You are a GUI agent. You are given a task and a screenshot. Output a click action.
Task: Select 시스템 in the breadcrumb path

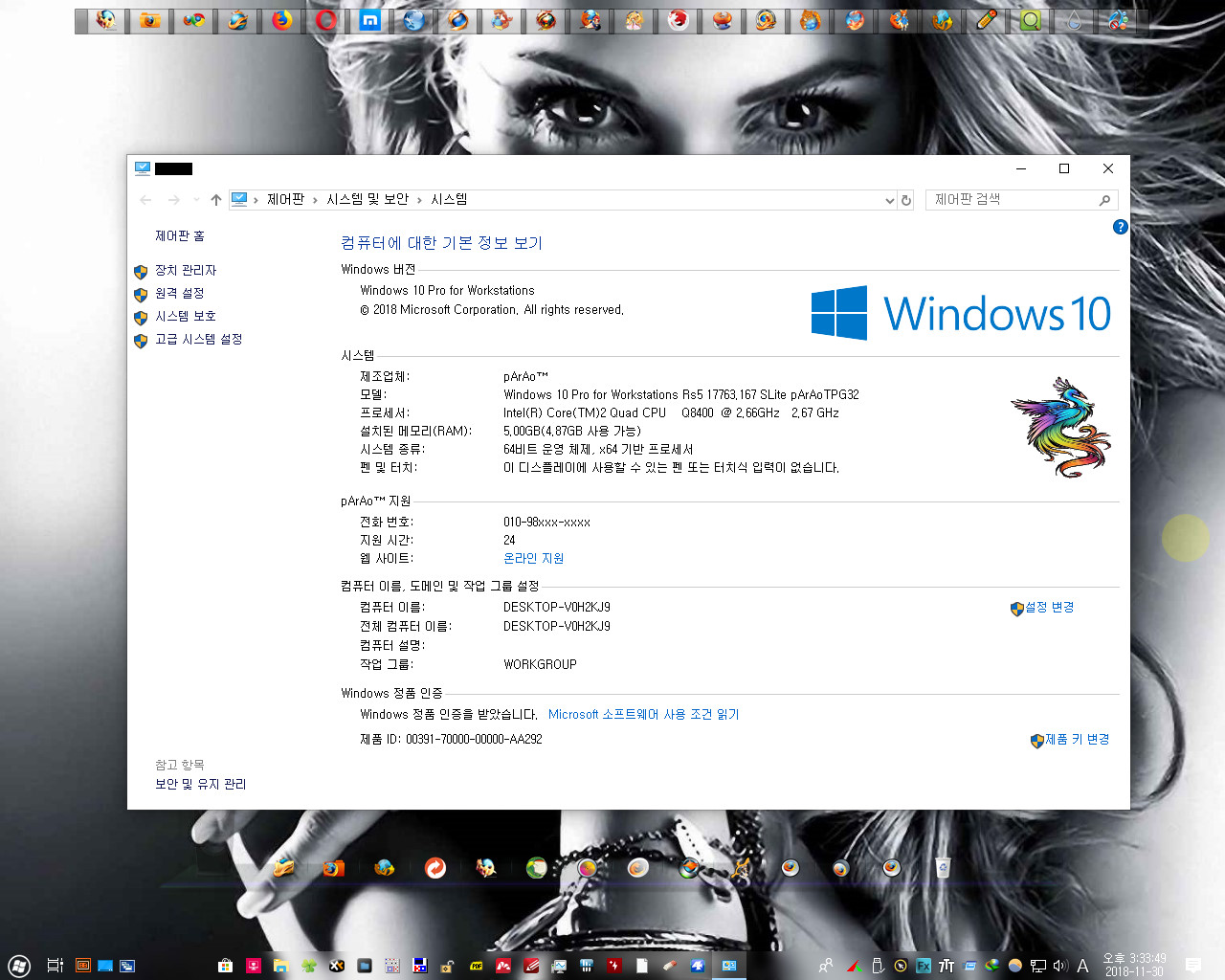[449, 199]
